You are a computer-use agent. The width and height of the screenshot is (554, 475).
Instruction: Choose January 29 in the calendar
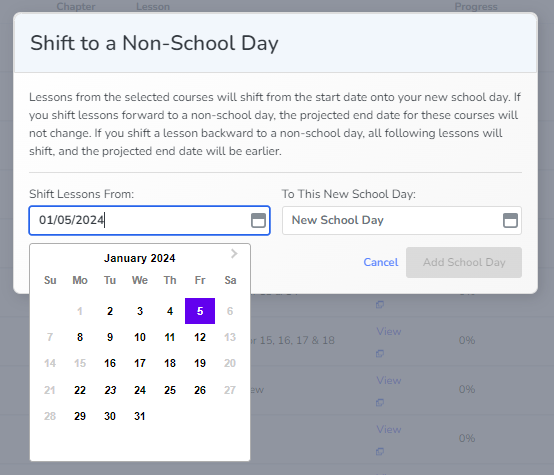pos(80,416)
